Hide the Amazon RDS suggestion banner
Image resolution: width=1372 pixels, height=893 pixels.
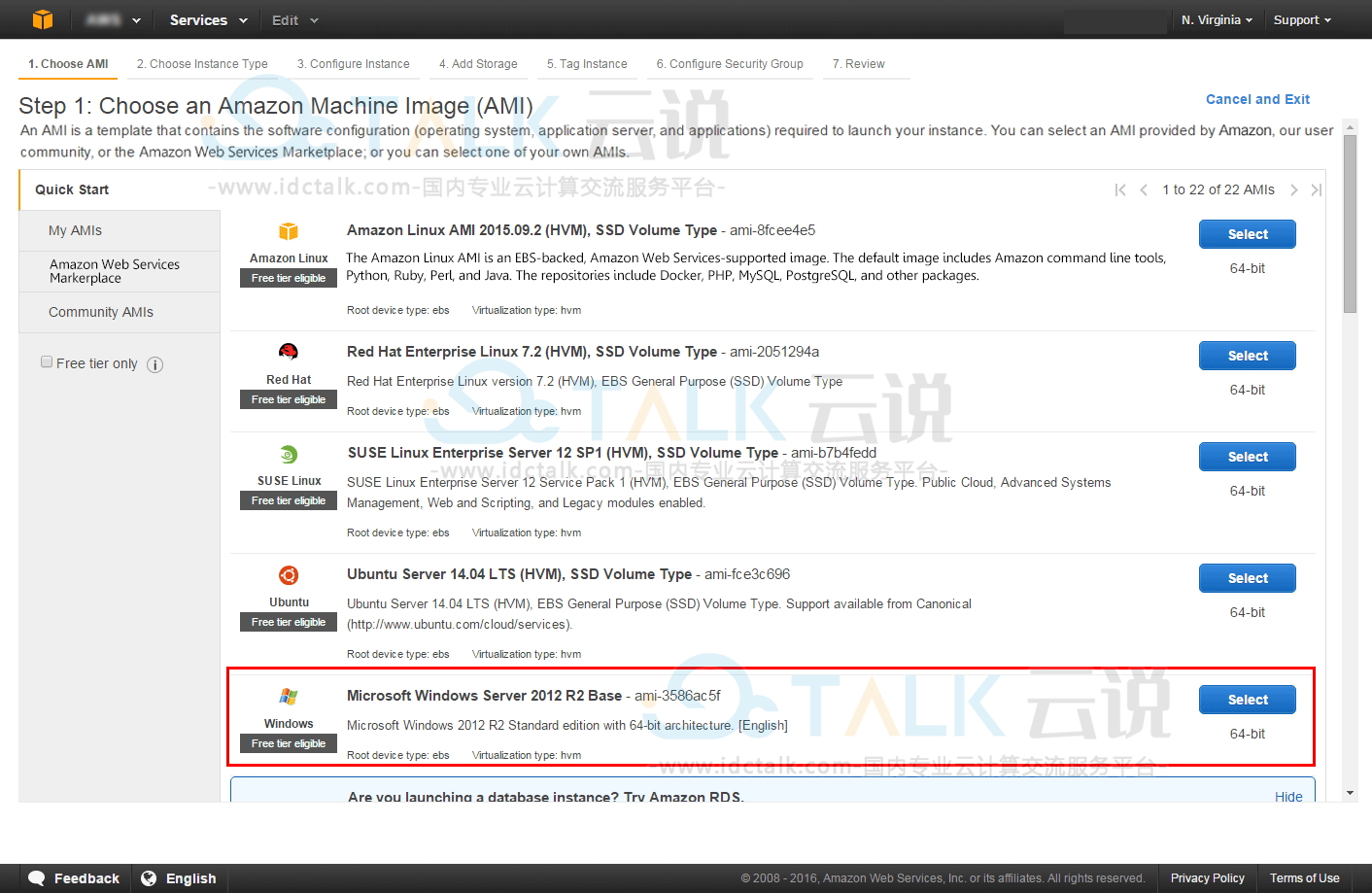(x=1288, y=796)
